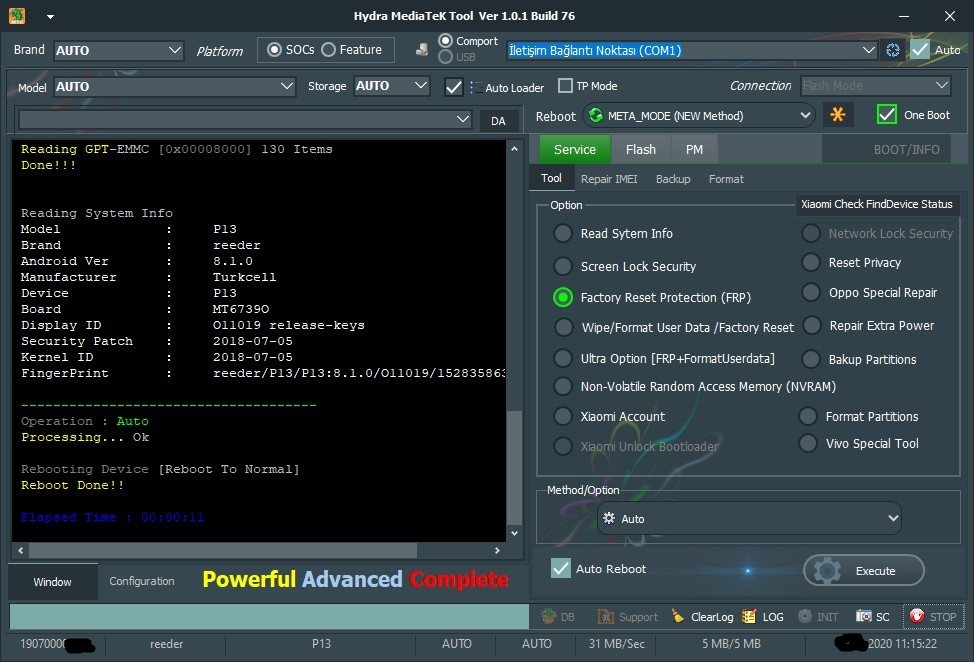Select Wipe/Format User Data option
The image size is (974, 662).
tap(563, 327)
